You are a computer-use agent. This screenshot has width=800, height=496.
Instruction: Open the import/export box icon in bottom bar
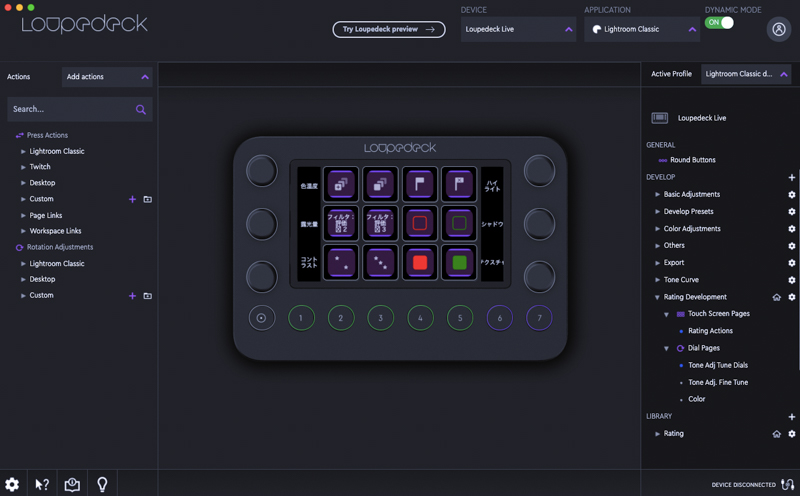[72, 484]
